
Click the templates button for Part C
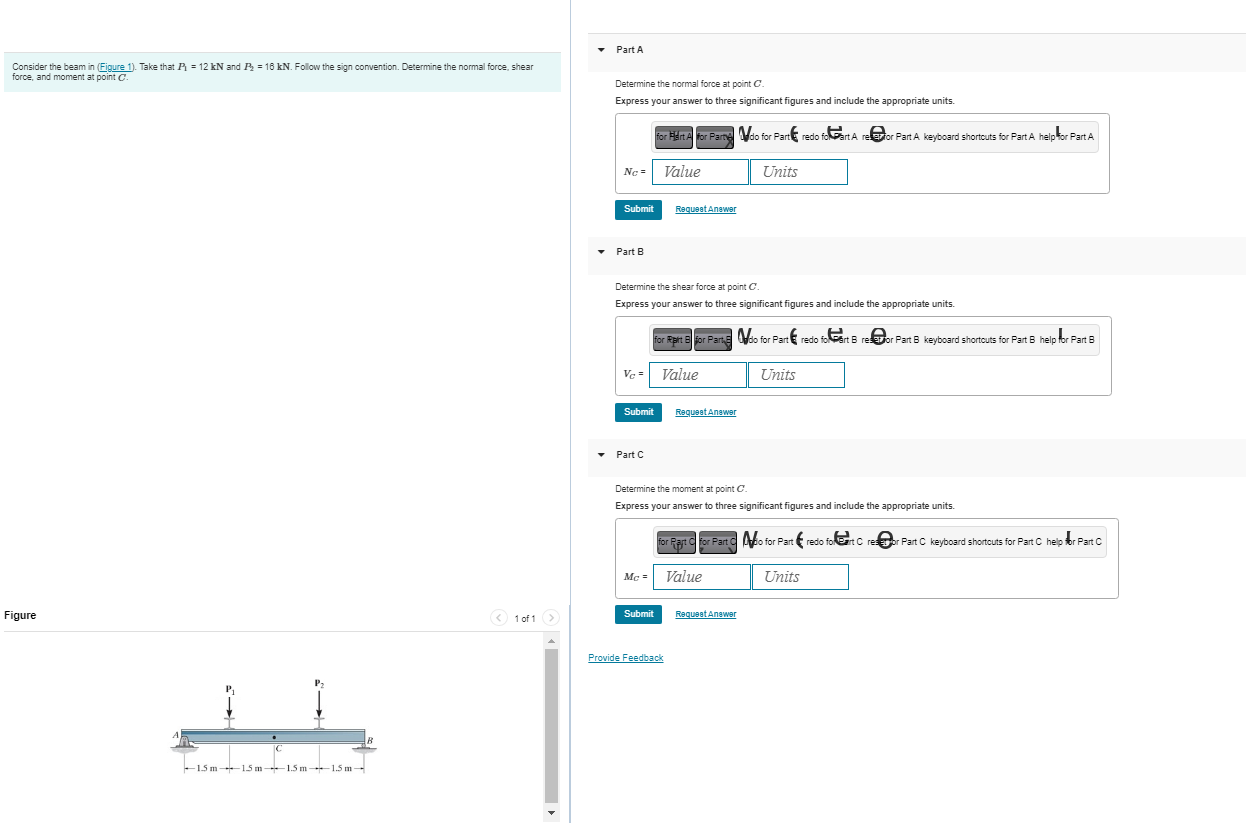point(677,541)
